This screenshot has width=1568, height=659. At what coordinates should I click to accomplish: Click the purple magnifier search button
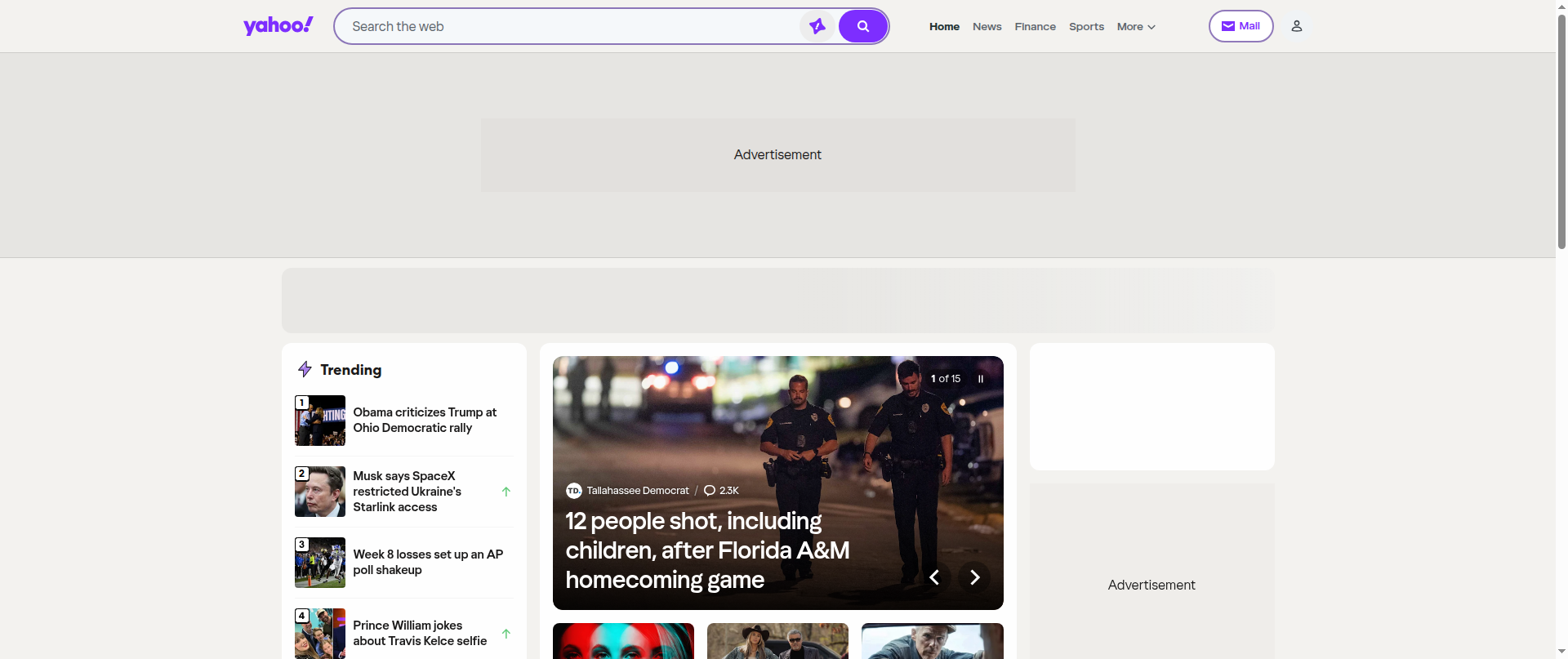coord(863,26)
